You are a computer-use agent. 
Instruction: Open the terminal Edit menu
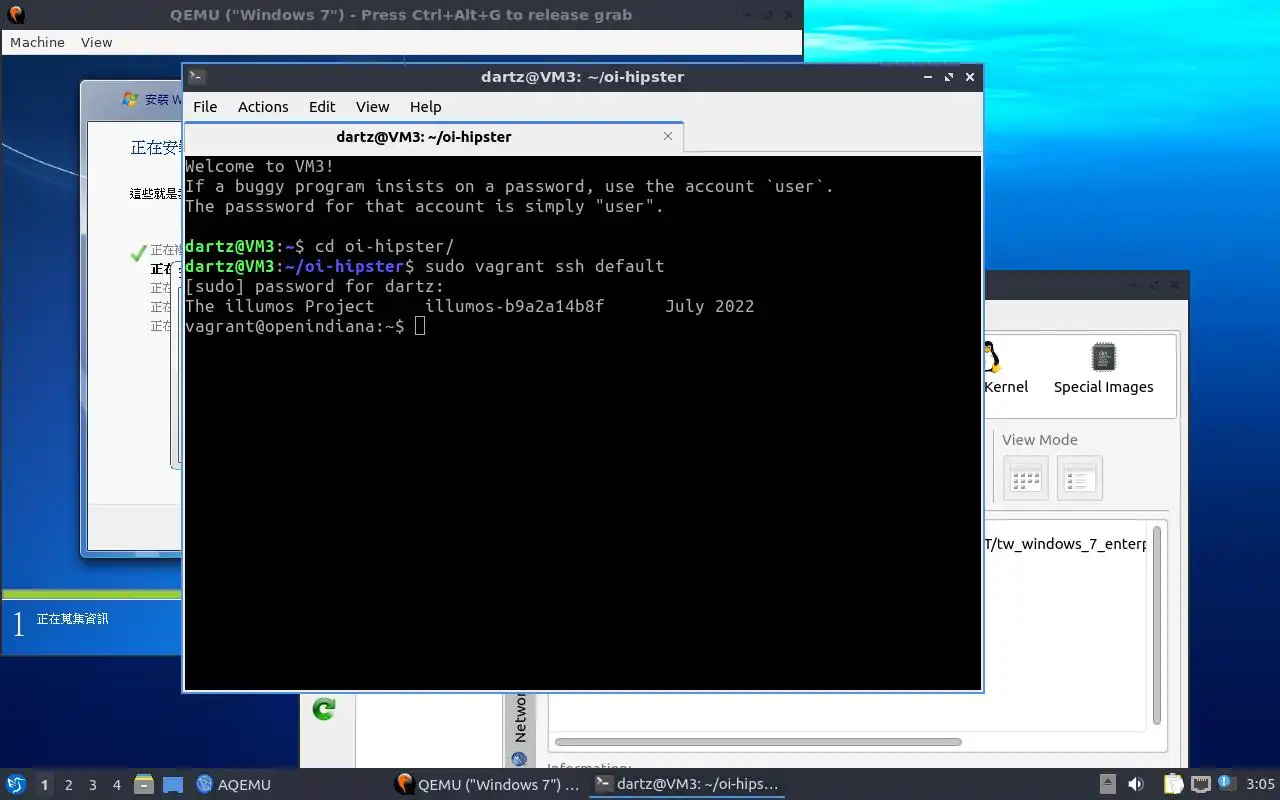pos(322,107)
